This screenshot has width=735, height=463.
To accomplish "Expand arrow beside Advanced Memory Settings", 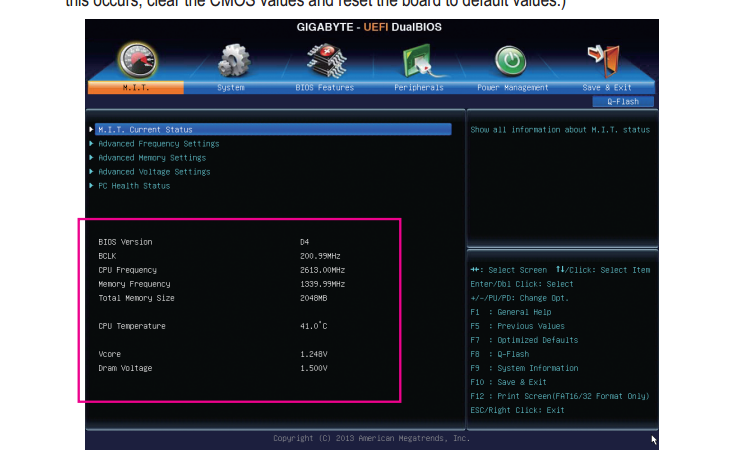I will pyautogui.click(x=91, y=157).
